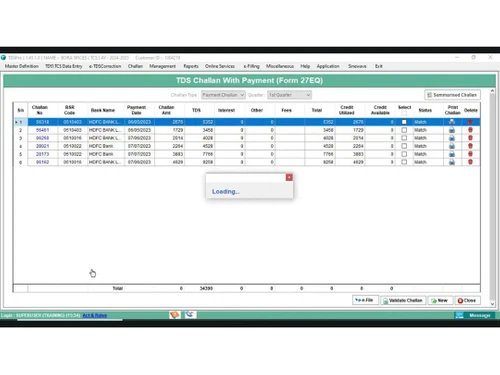500x375 pixels.
Task: Open the e-Filing menu
Action: pyautogui.click(x=251, y=66)
